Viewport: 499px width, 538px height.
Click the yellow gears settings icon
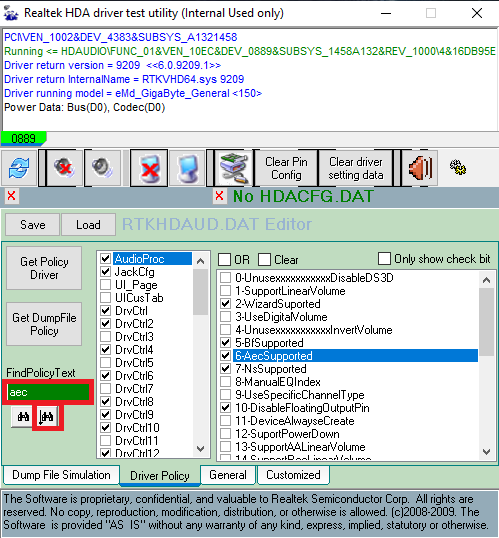coord(458,167)
